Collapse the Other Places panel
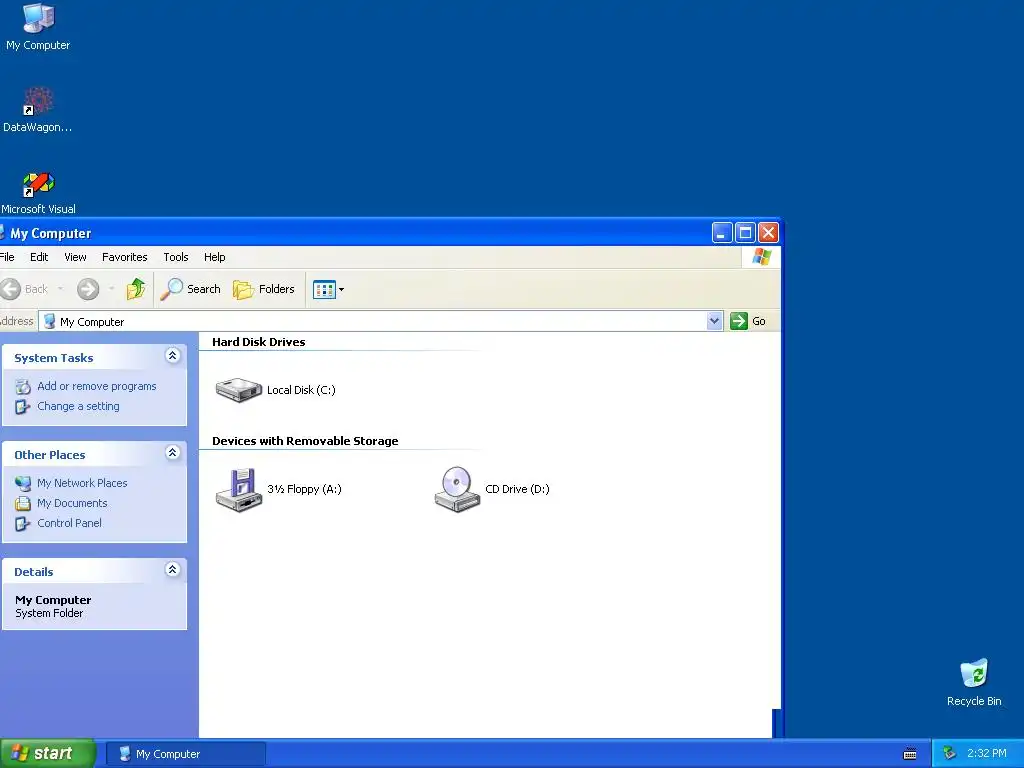 point(172,453)
